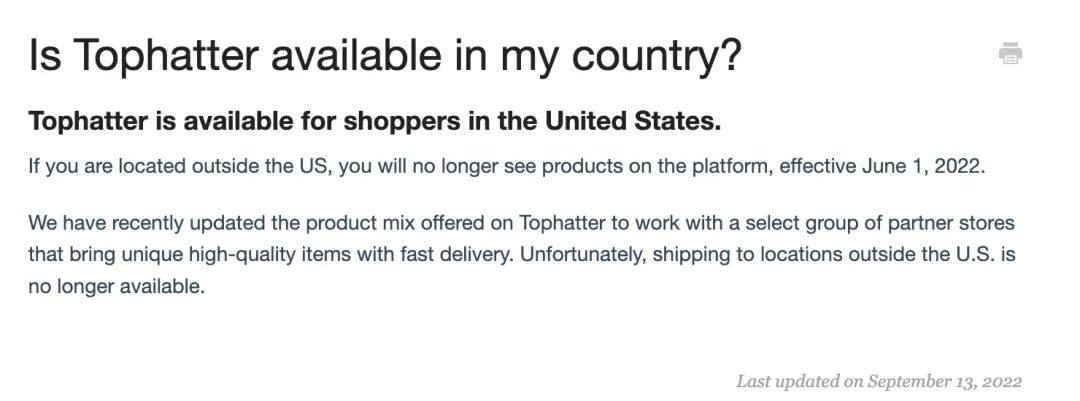Screen dimensions: 1080x401
Task: Click the word 'country?' in the title
Action: (x=656, y=56)
